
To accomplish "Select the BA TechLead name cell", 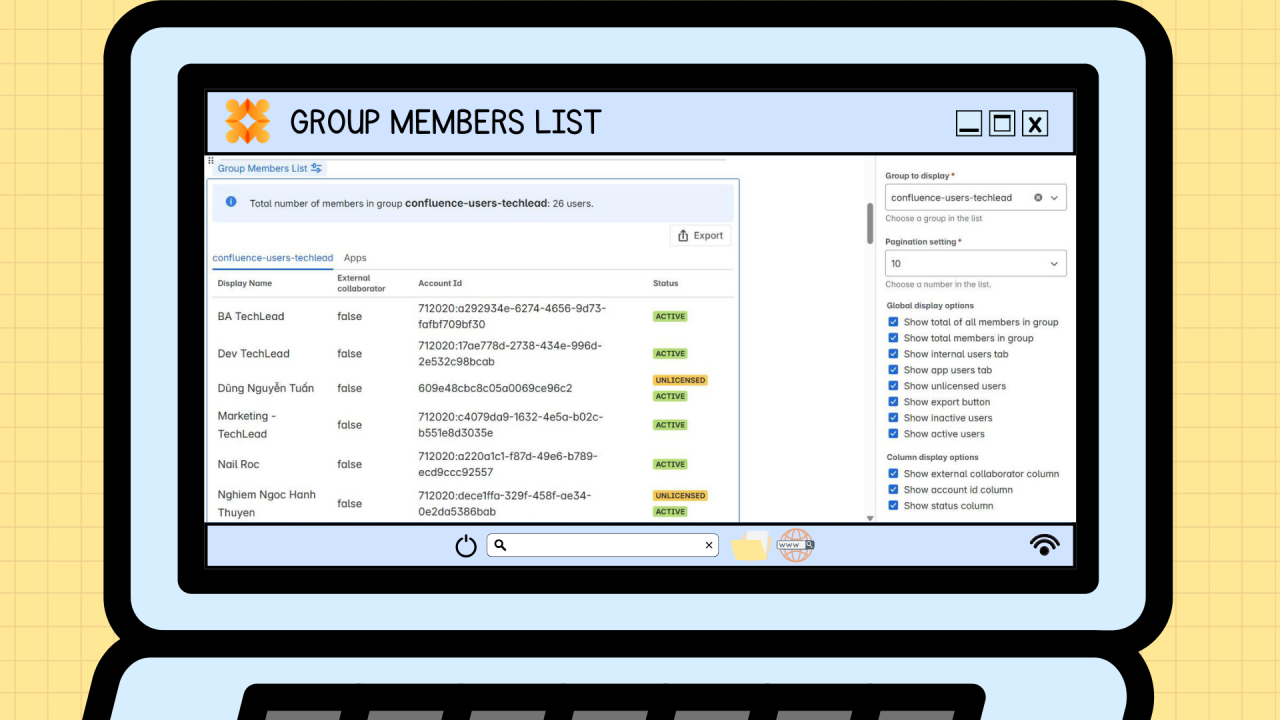I will [x=251, y=317].
